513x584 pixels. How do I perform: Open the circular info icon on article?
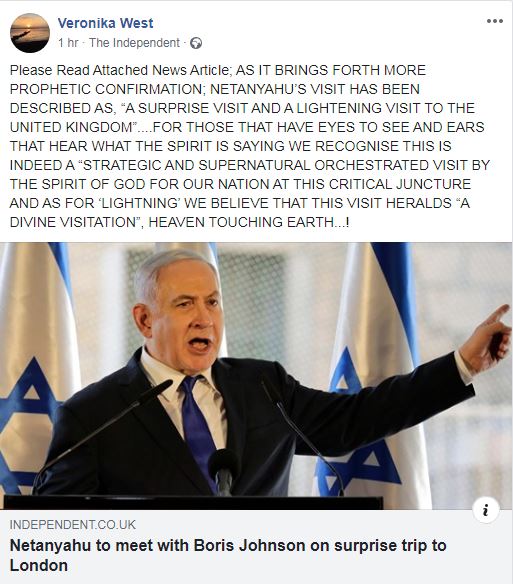(485, 510)
